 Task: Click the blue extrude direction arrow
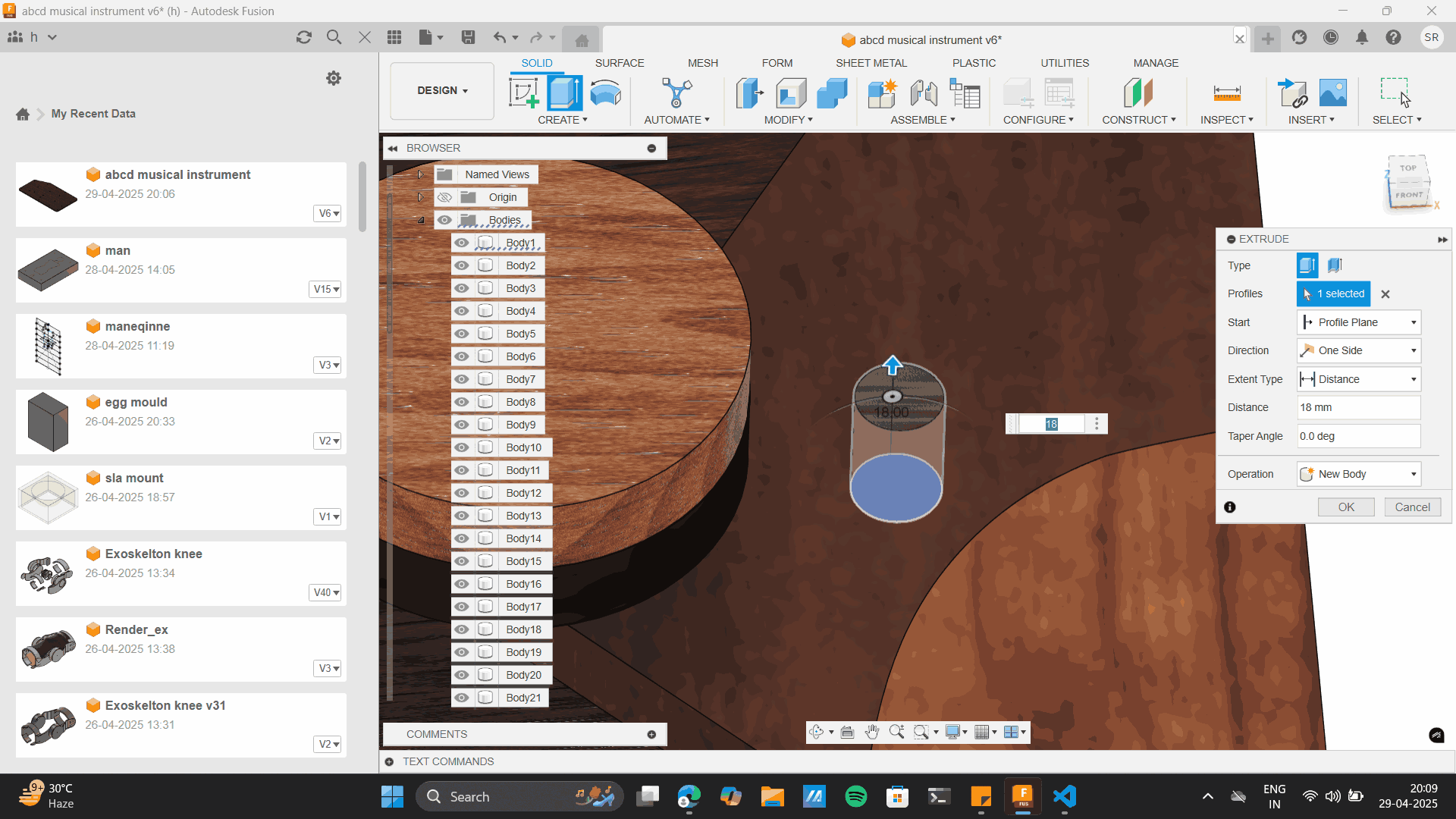click(x=893, y=366)
